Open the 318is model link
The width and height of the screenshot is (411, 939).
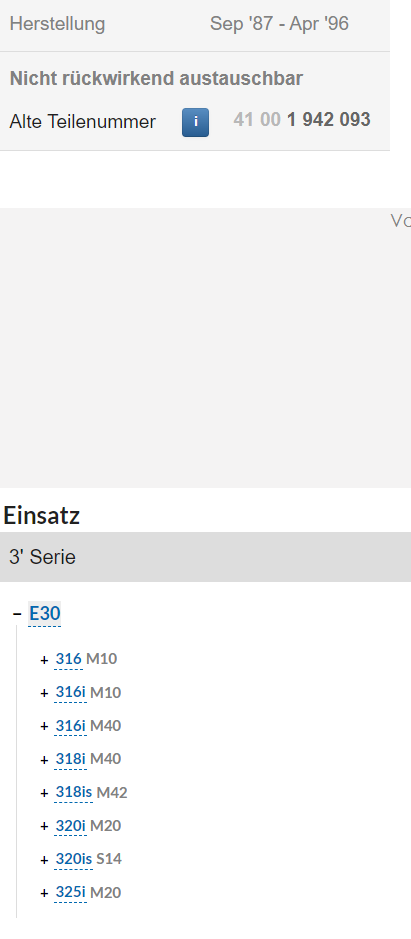pos(74,792)
